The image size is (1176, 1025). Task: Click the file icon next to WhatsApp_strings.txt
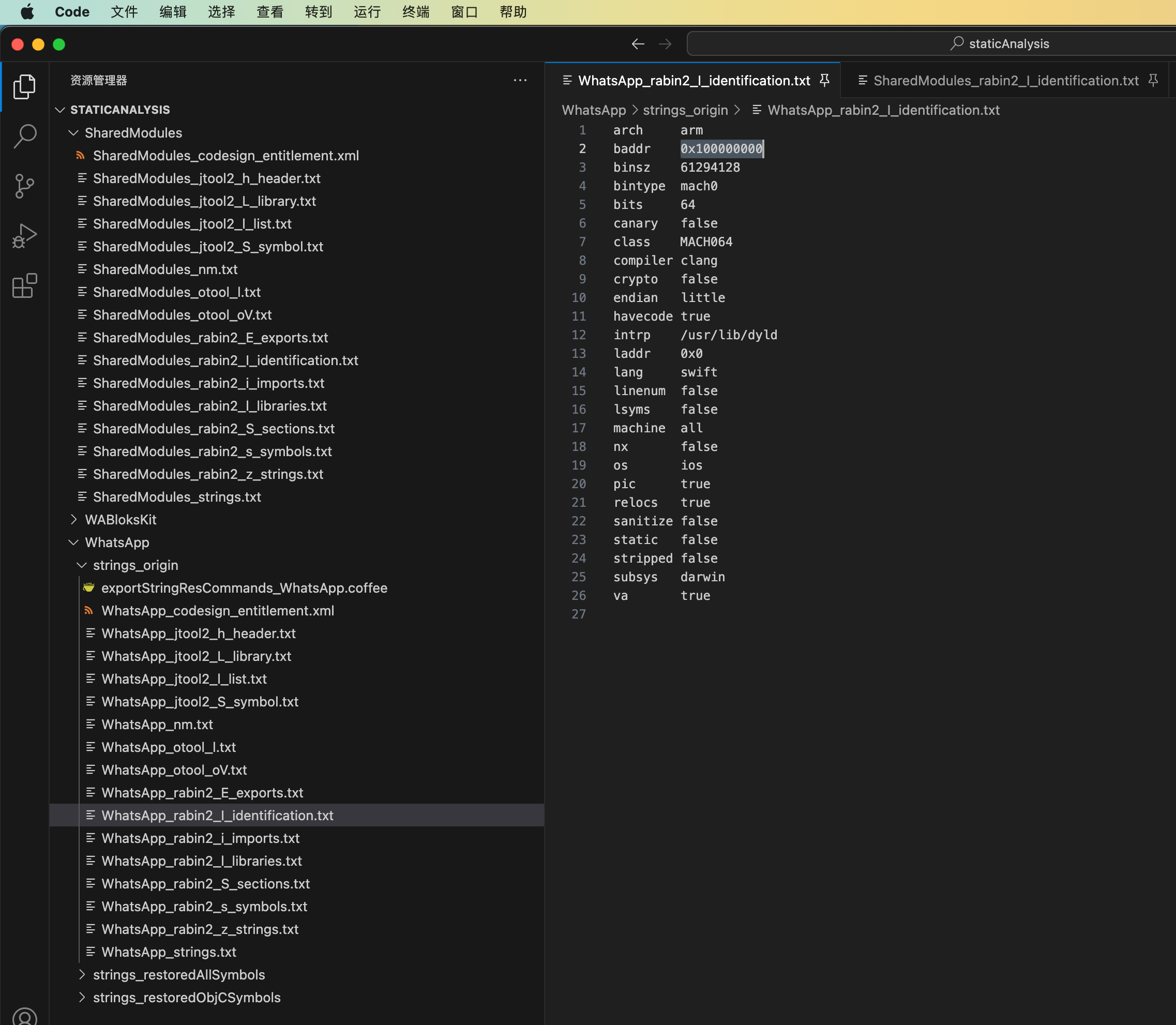pos(91,952)
